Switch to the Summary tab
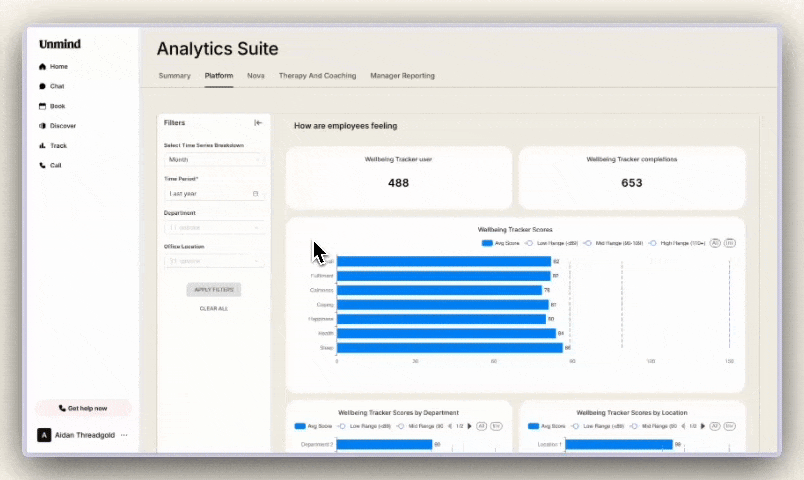Screen dimensions: 804x480 coord(174,76)
